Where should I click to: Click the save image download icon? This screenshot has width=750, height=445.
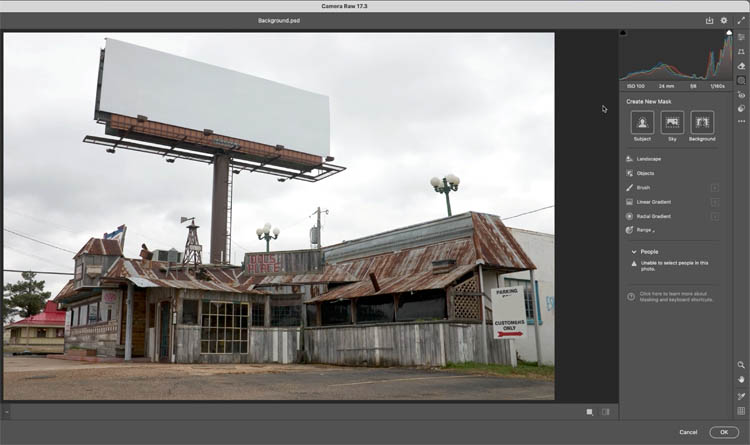(710, 20)
